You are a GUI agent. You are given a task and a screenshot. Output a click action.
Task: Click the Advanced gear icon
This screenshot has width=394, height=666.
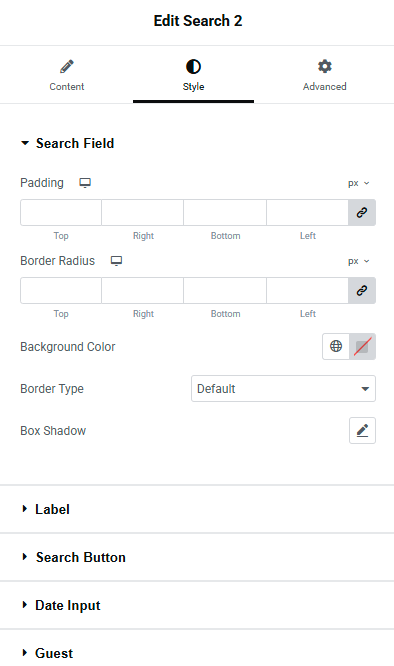pyautogui.click(x=325, y=66)
